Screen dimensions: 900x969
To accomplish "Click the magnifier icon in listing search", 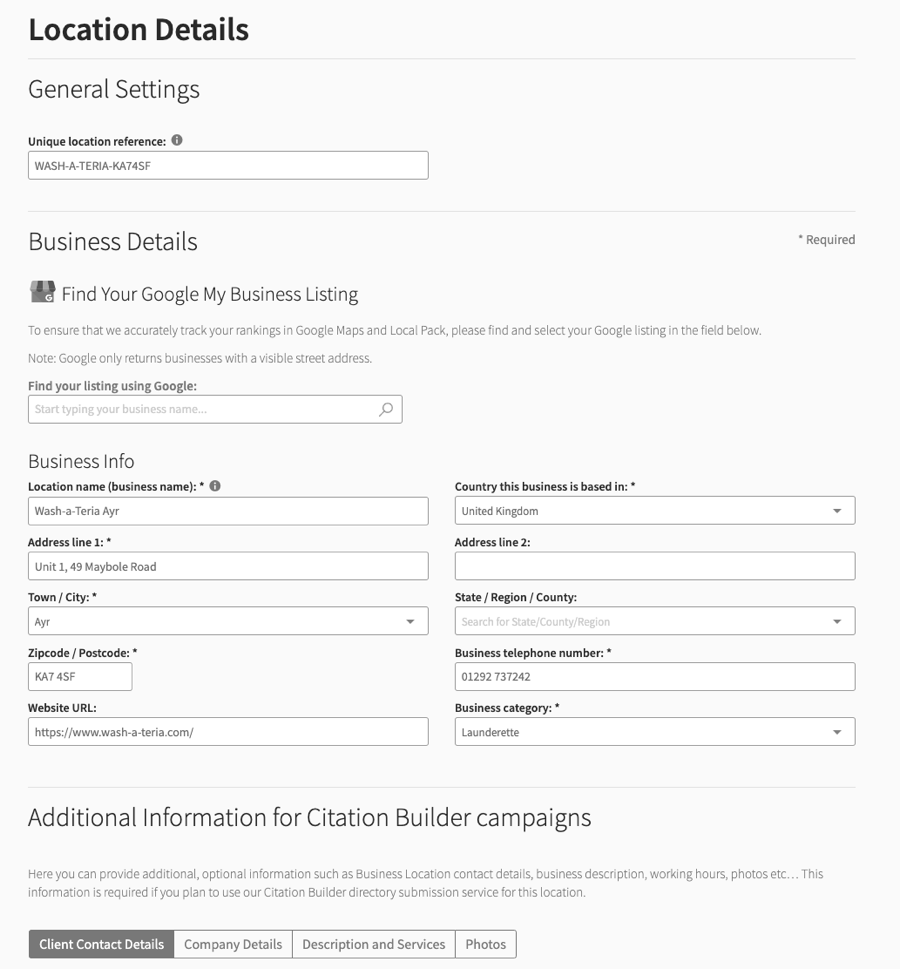I will 386,409.
